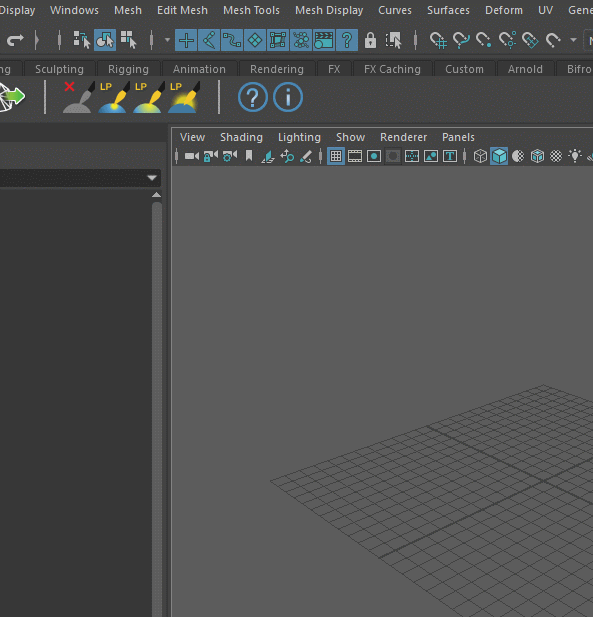Open the Deform menu
593x617 pixels.
tap(504, 10)
